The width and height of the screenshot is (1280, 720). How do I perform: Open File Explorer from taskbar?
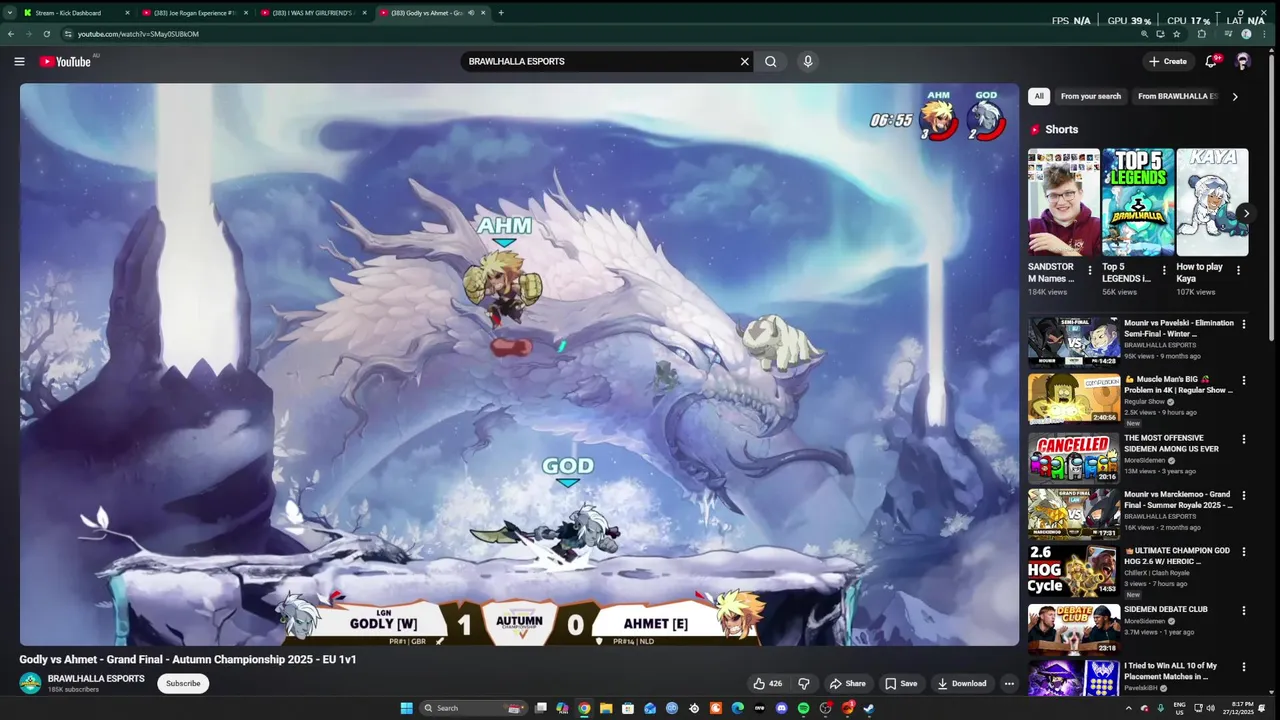click(606, 708)
